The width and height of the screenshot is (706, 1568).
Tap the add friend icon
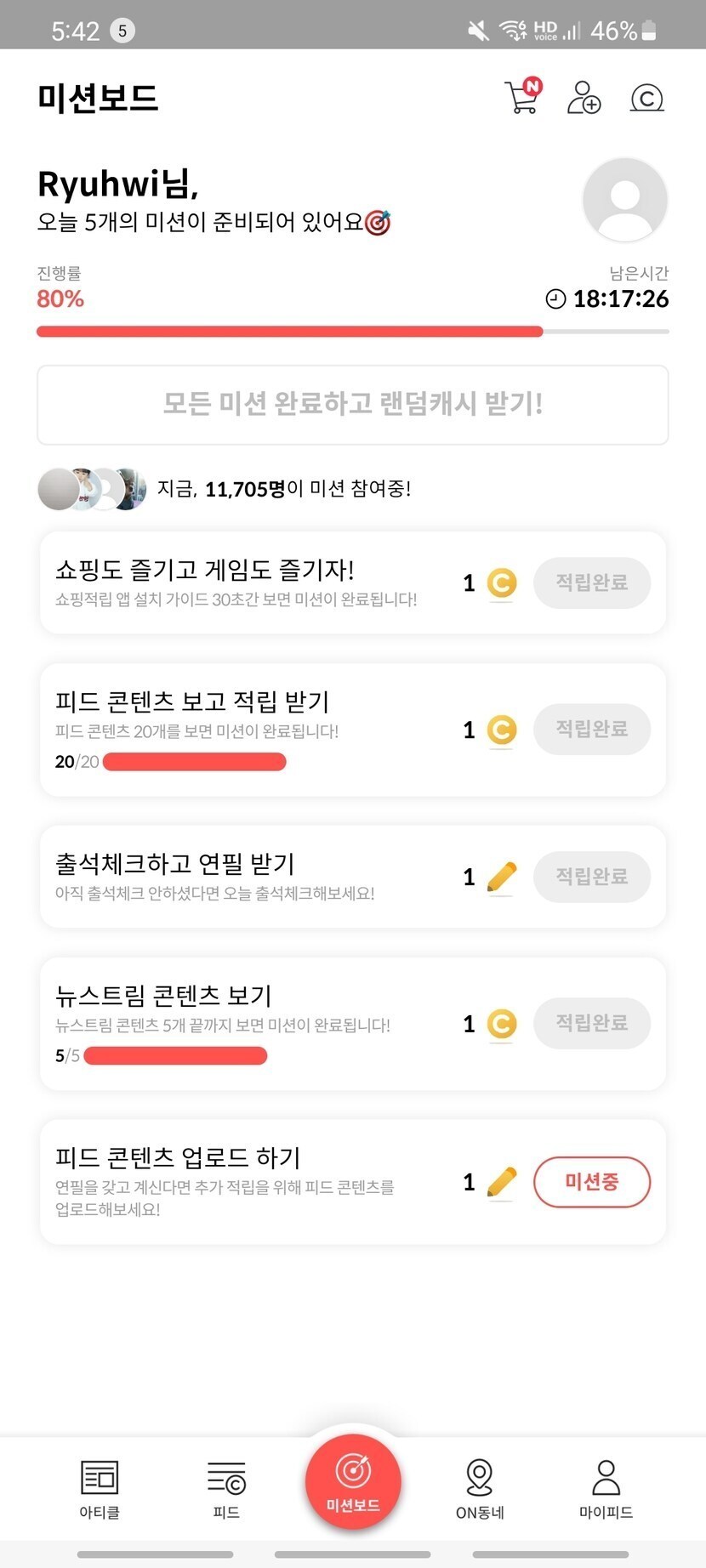tap(584, 98)
